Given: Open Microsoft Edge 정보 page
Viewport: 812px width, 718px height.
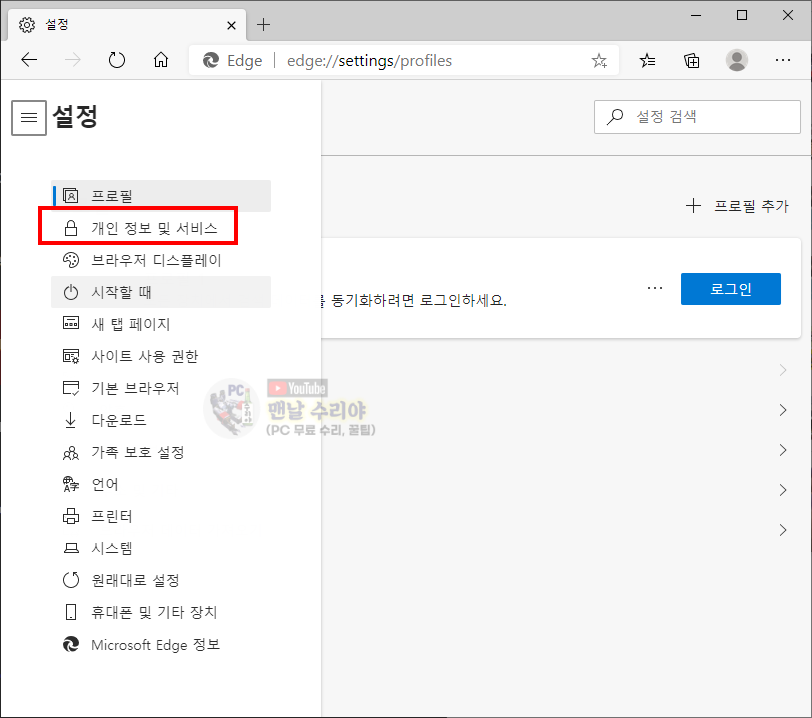Looking at the screenshot, I should (161, 644).
